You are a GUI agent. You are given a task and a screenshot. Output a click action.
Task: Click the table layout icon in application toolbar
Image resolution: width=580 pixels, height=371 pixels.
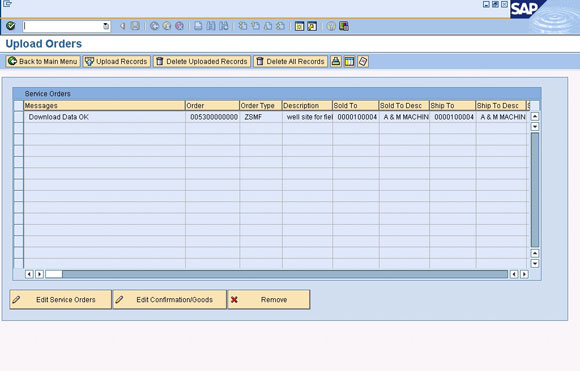(x=349, y=61)
